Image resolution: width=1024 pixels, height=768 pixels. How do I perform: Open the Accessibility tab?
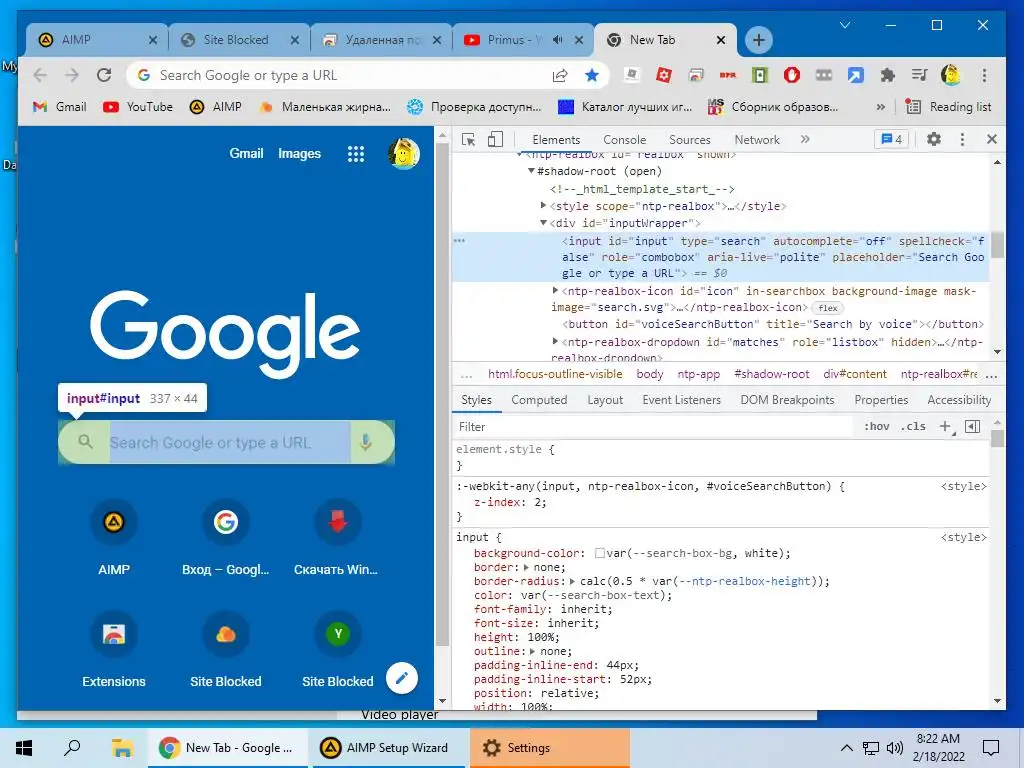959,400
